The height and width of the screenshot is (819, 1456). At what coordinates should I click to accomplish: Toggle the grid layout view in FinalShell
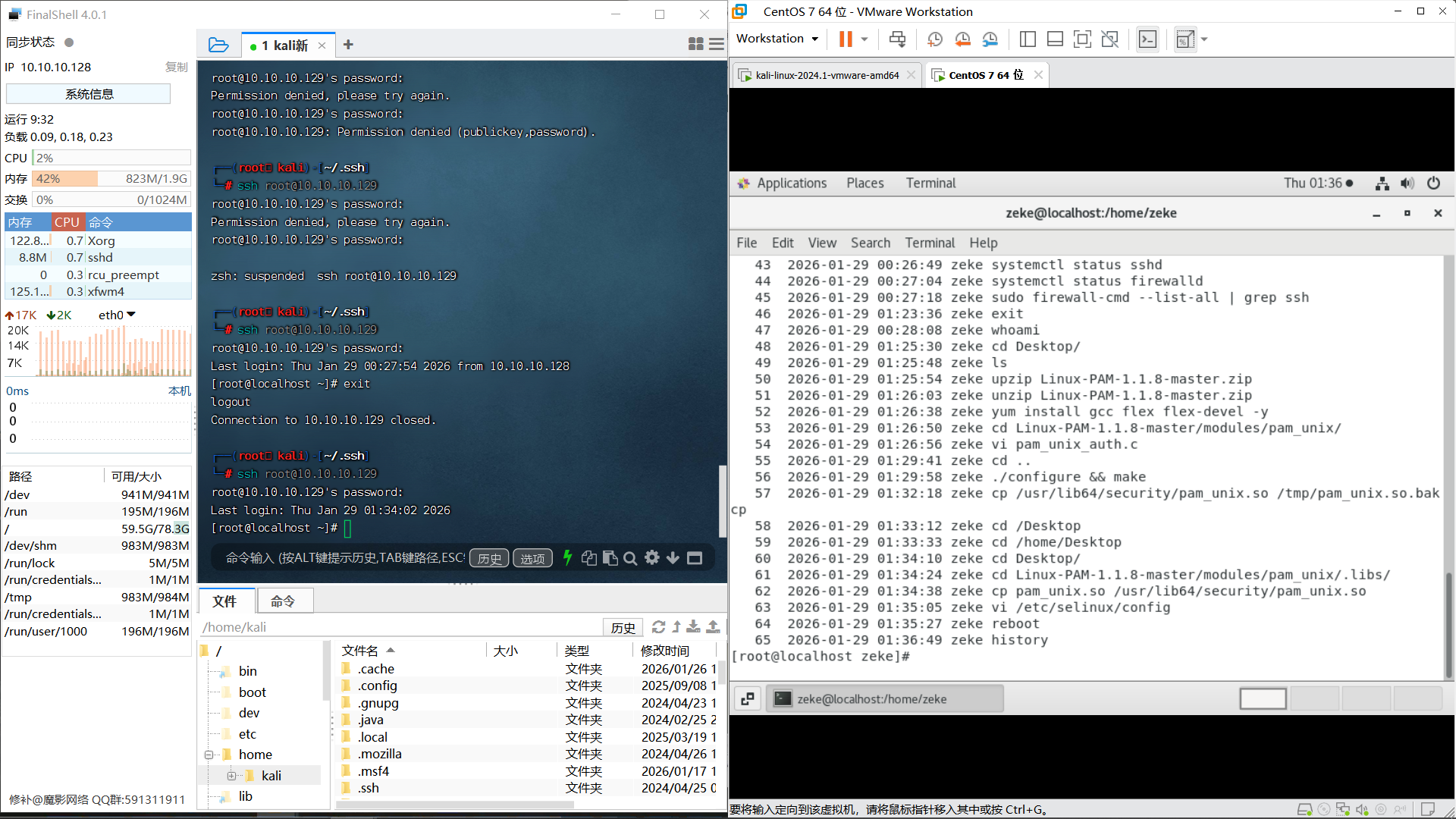click(695, 45)
